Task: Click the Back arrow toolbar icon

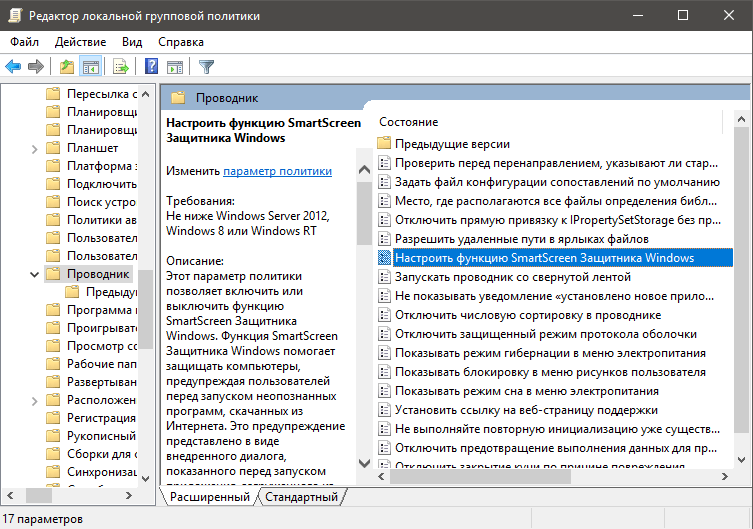Action: pyautogui.click(x=13, y=66)
